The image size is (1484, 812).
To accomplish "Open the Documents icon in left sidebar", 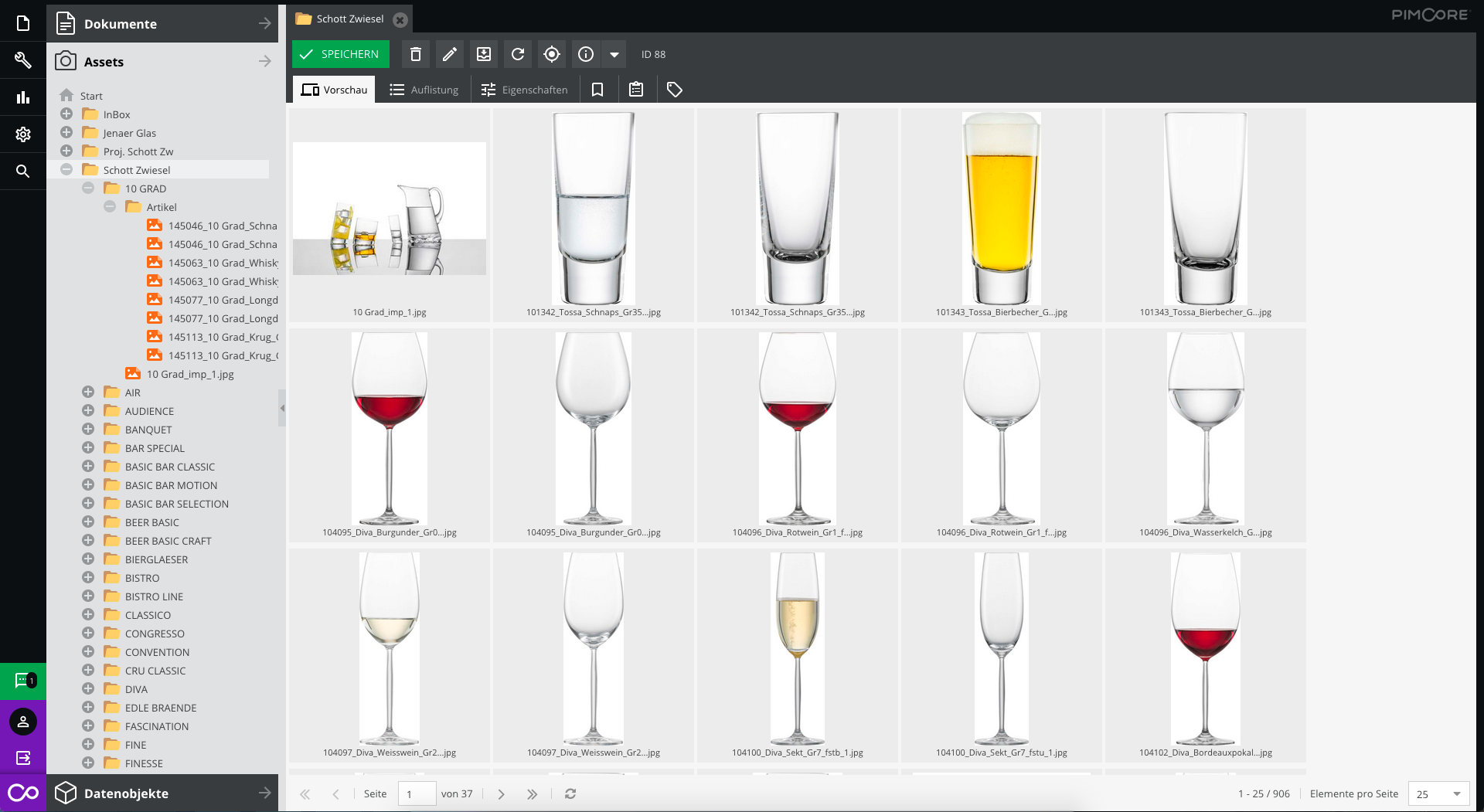I will 23,23.
